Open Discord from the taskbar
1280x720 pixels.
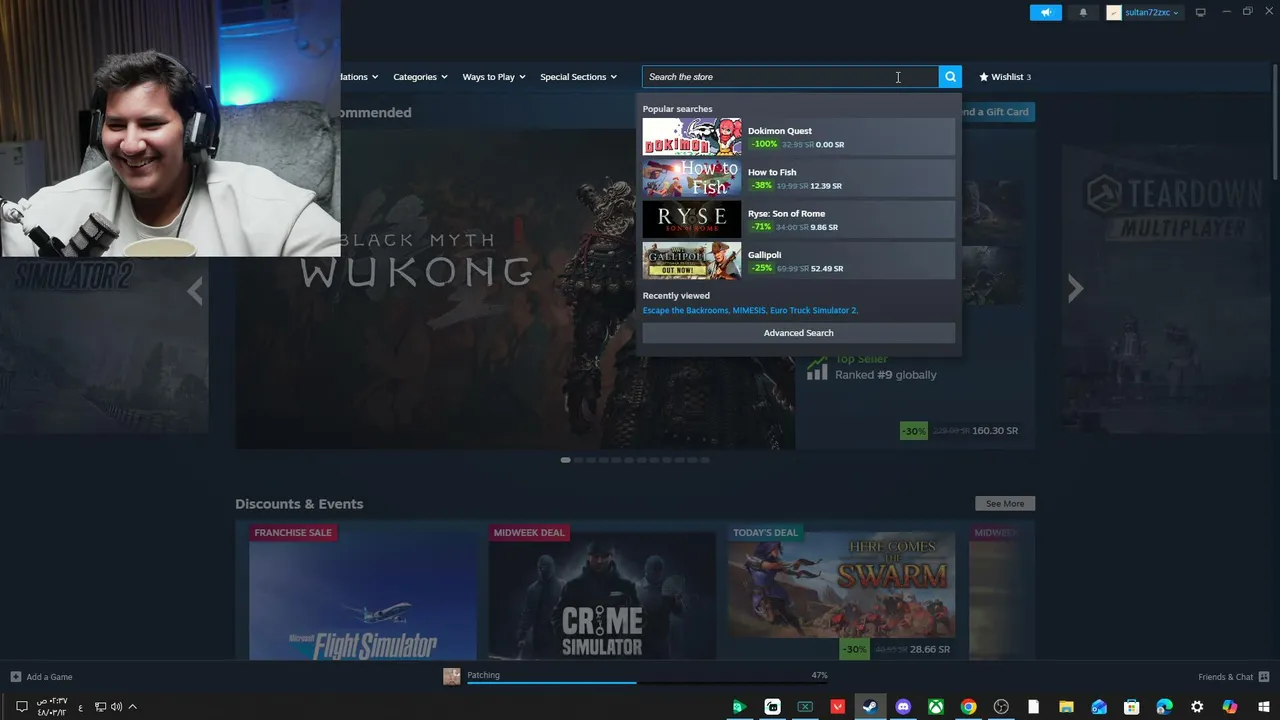(x=903, y=707)
